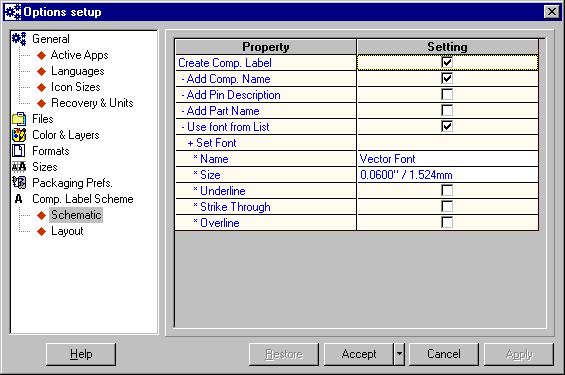Close the Options setup dialog
Screen dimensions: 565x375
click(x=552, y=12)
